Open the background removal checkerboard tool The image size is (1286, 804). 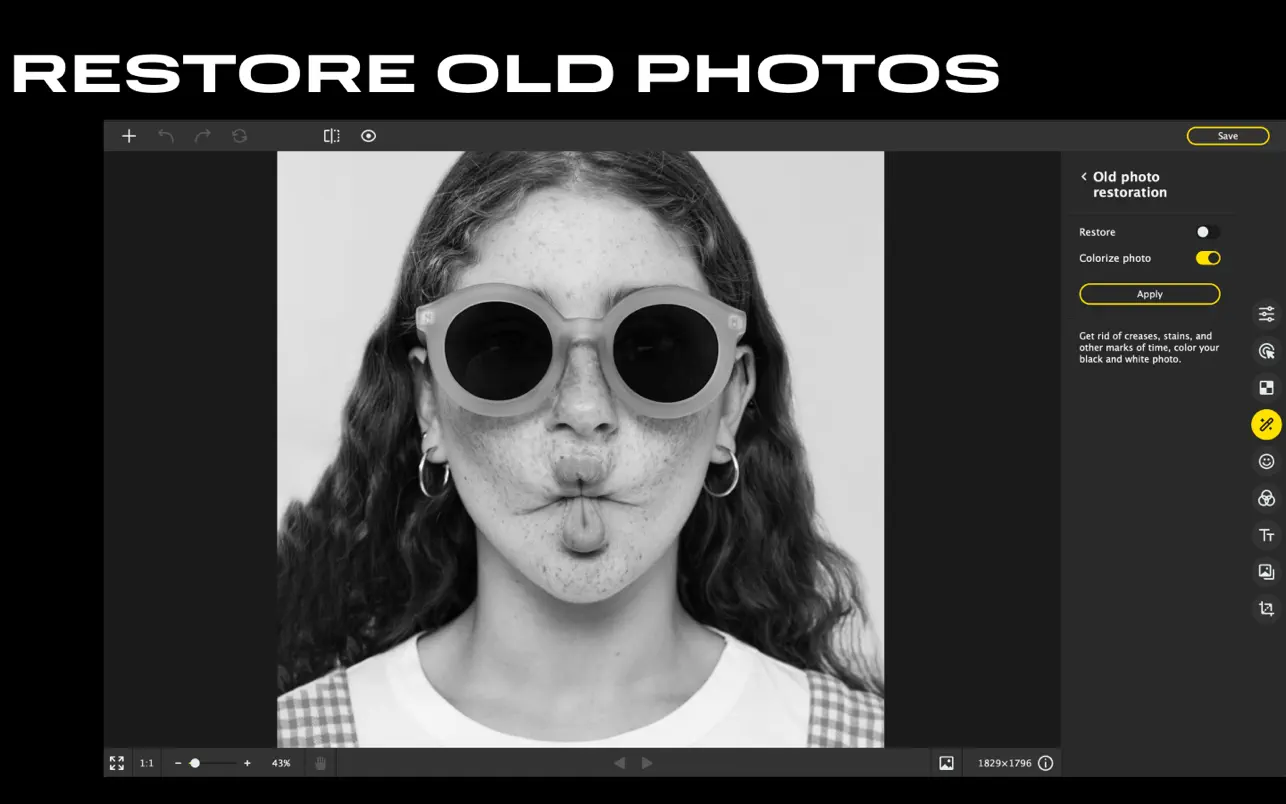pos(1266,388)
